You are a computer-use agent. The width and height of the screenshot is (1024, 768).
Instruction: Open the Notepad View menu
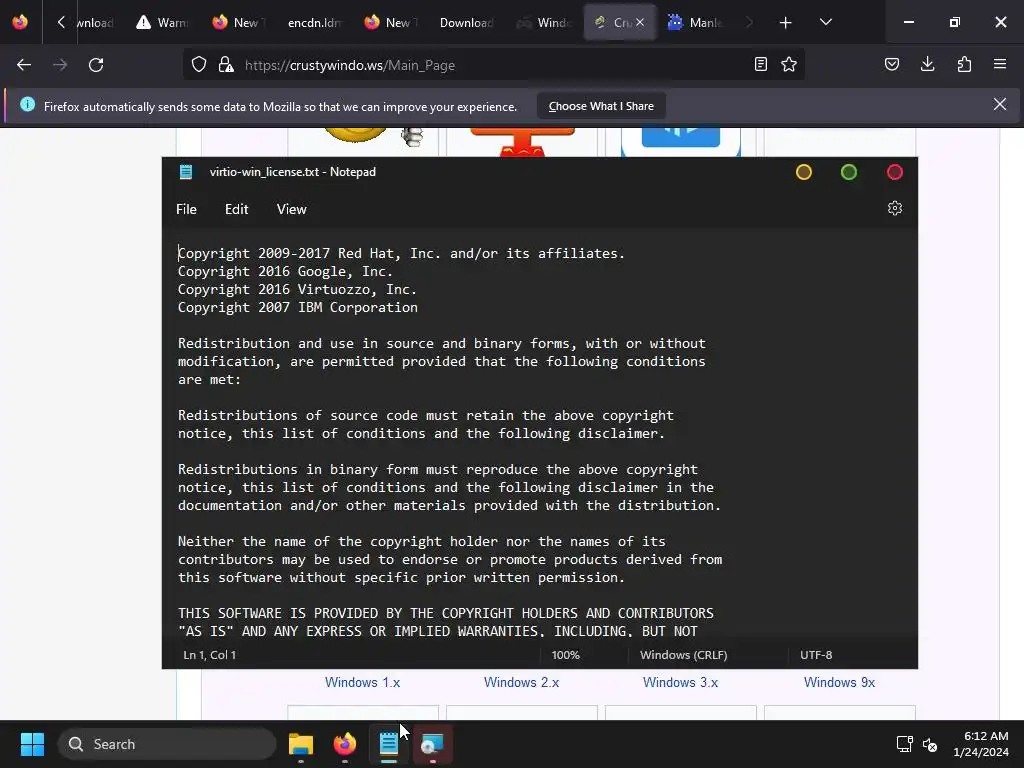(291, 209)
